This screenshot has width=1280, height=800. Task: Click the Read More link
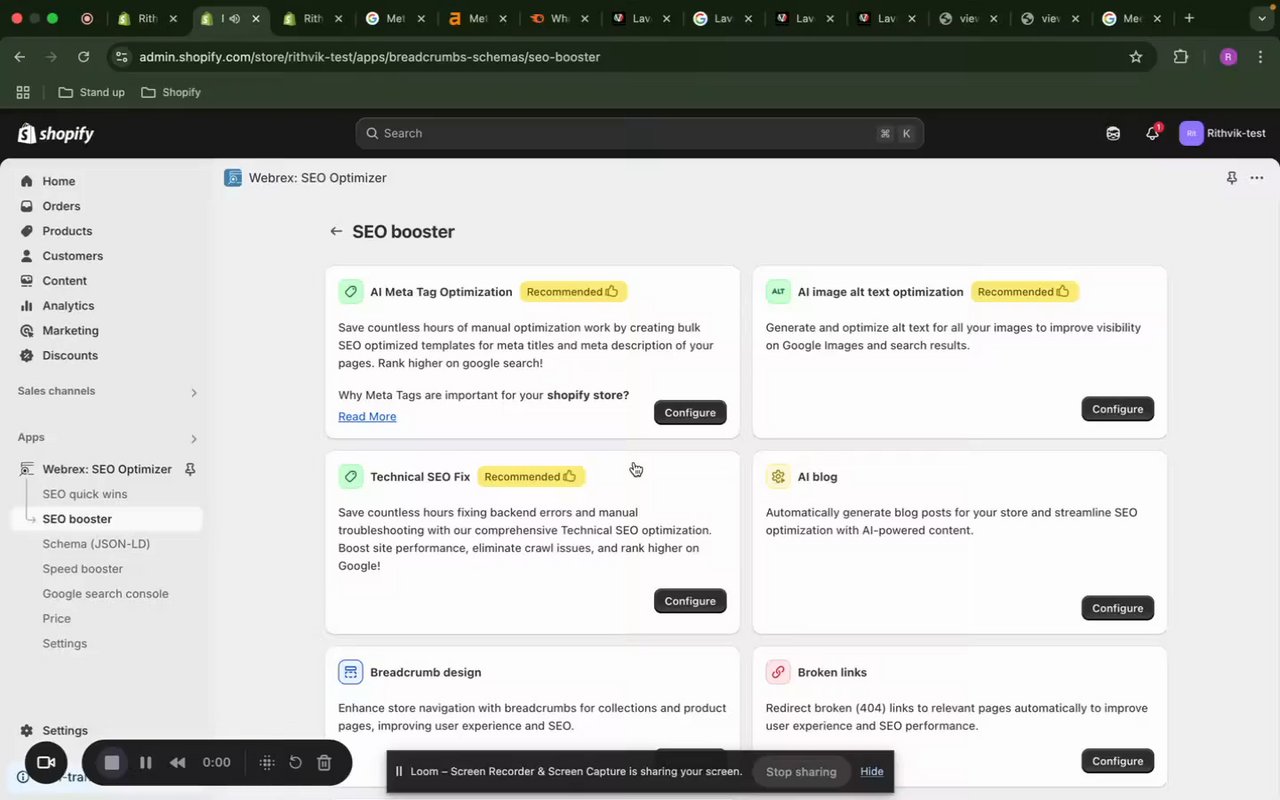click(367, 417)
